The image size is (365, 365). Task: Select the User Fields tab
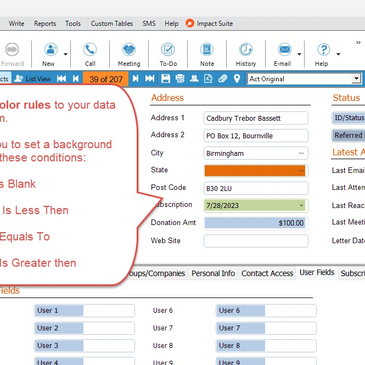[x=317, y=272]
